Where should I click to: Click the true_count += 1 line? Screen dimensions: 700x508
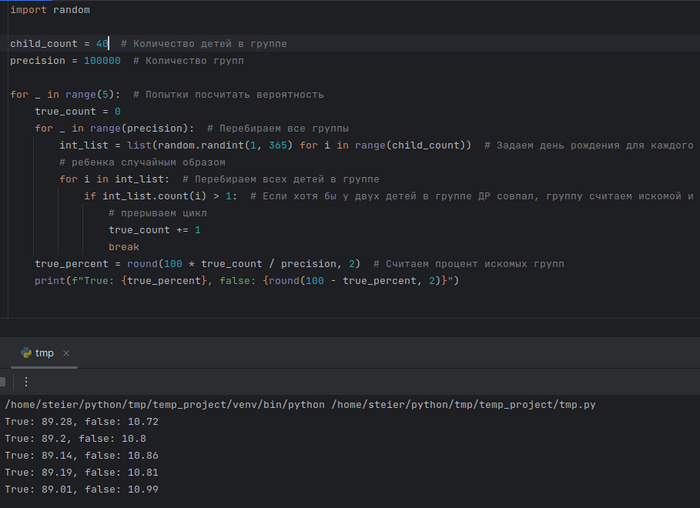pos(155,230)
